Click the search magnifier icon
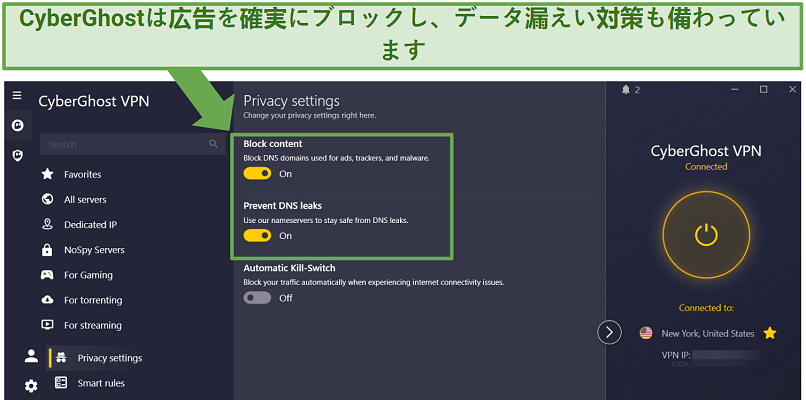 [214, 144]
